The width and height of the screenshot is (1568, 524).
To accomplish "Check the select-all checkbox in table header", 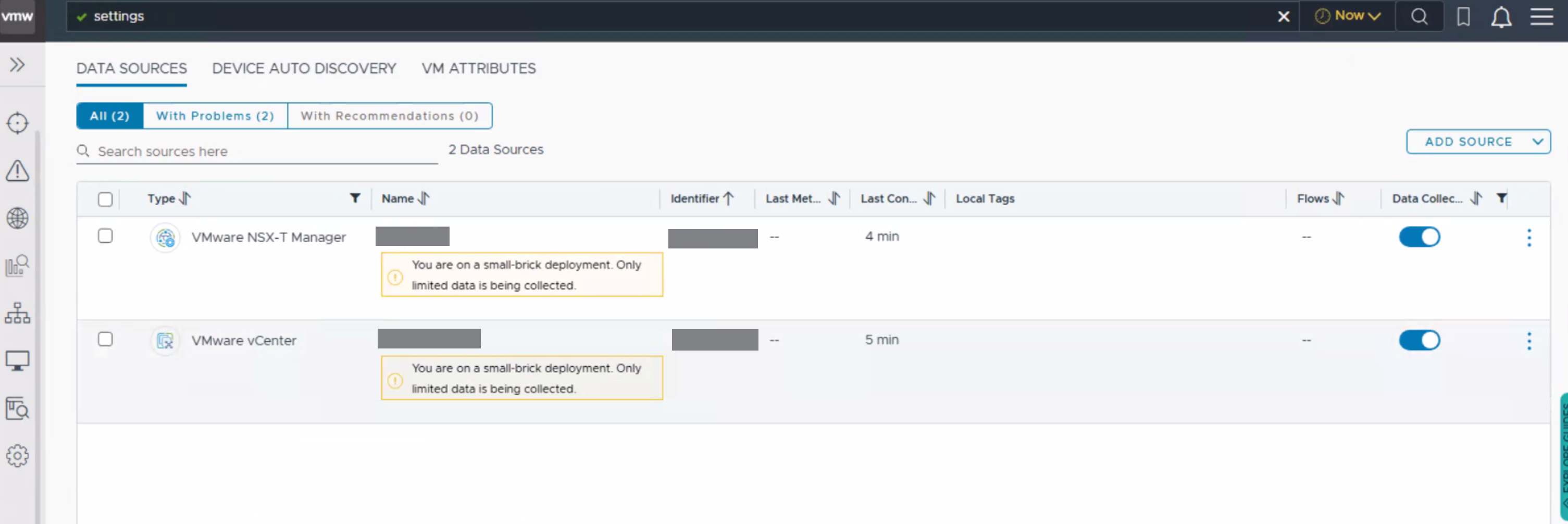I will coord(105,199).
